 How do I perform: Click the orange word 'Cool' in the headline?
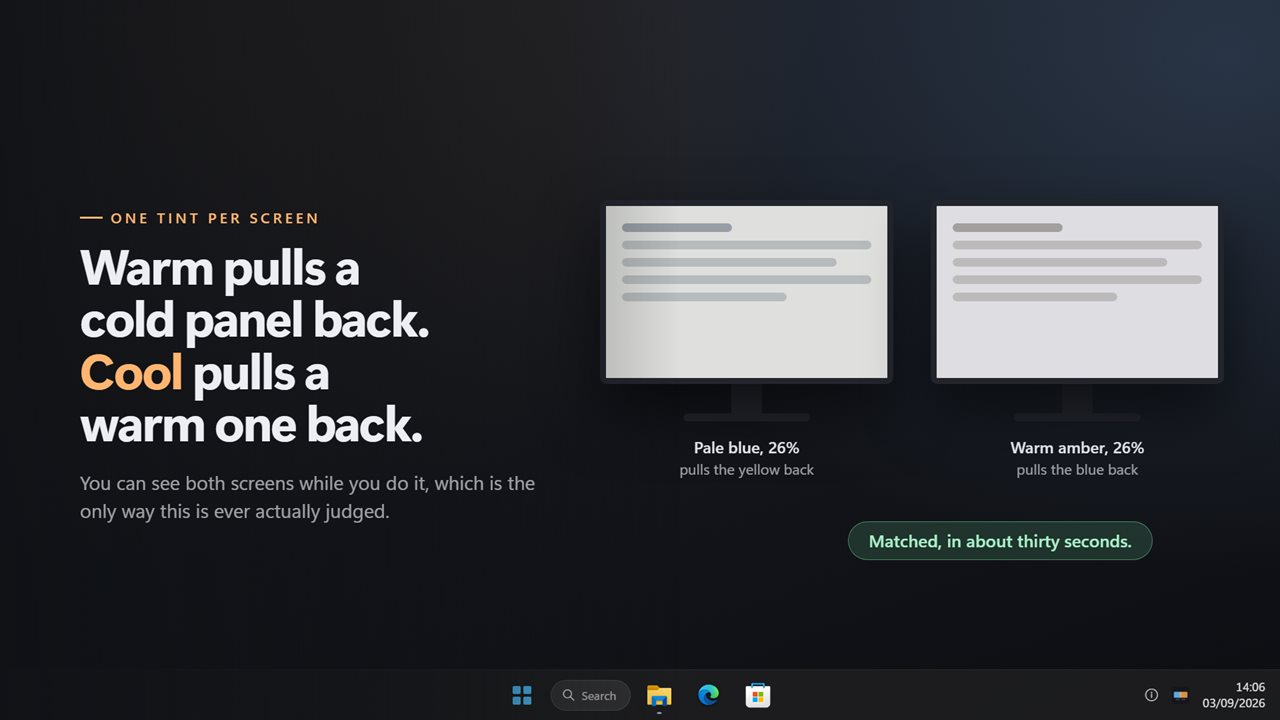[x=131, y=373]
